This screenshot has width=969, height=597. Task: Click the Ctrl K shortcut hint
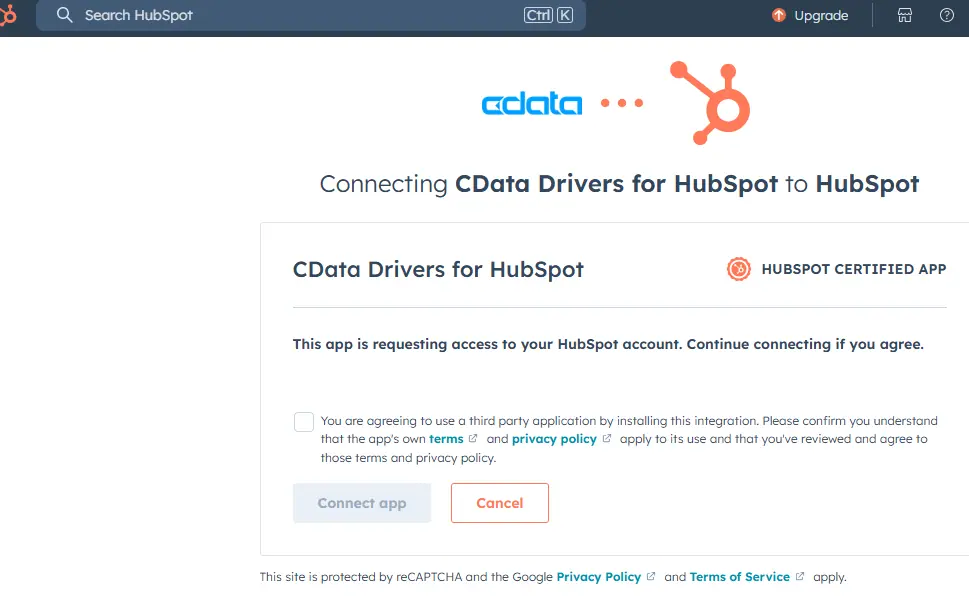point(548,15)
